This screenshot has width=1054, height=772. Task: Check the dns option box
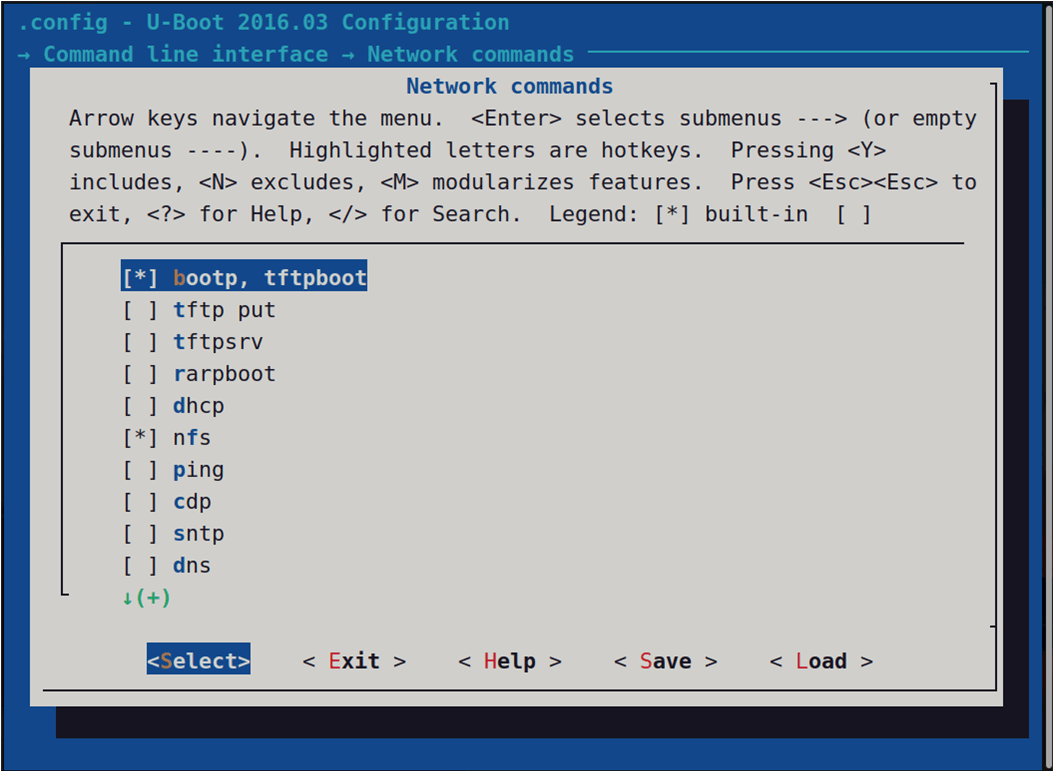click(140, 566)
